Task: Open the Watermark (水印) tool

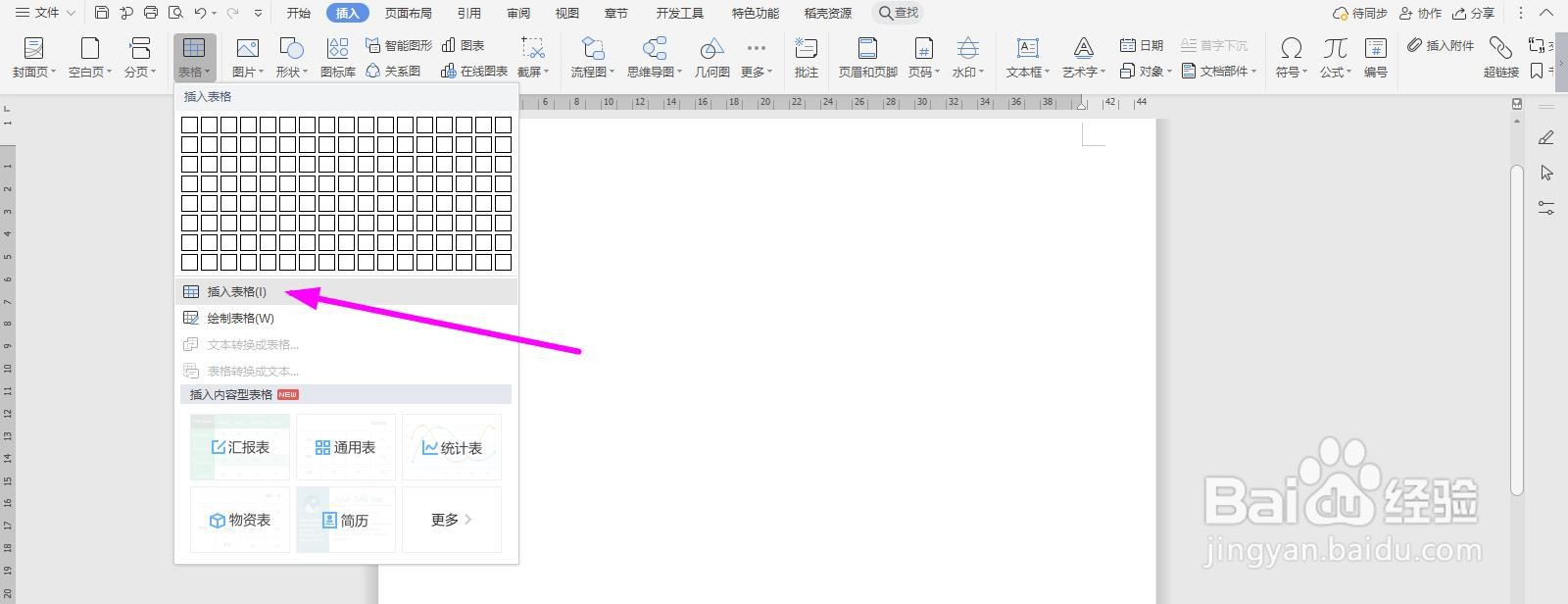Action: [x=968, y=58]
